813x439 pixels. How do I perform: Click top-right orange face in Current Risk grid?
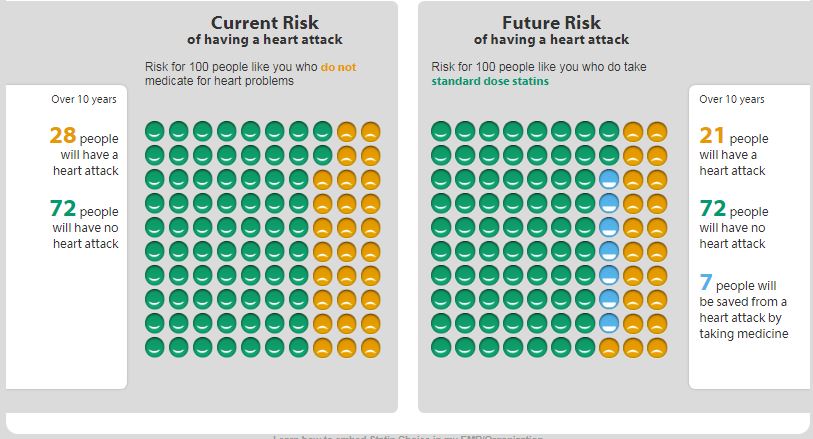[371, 131]
